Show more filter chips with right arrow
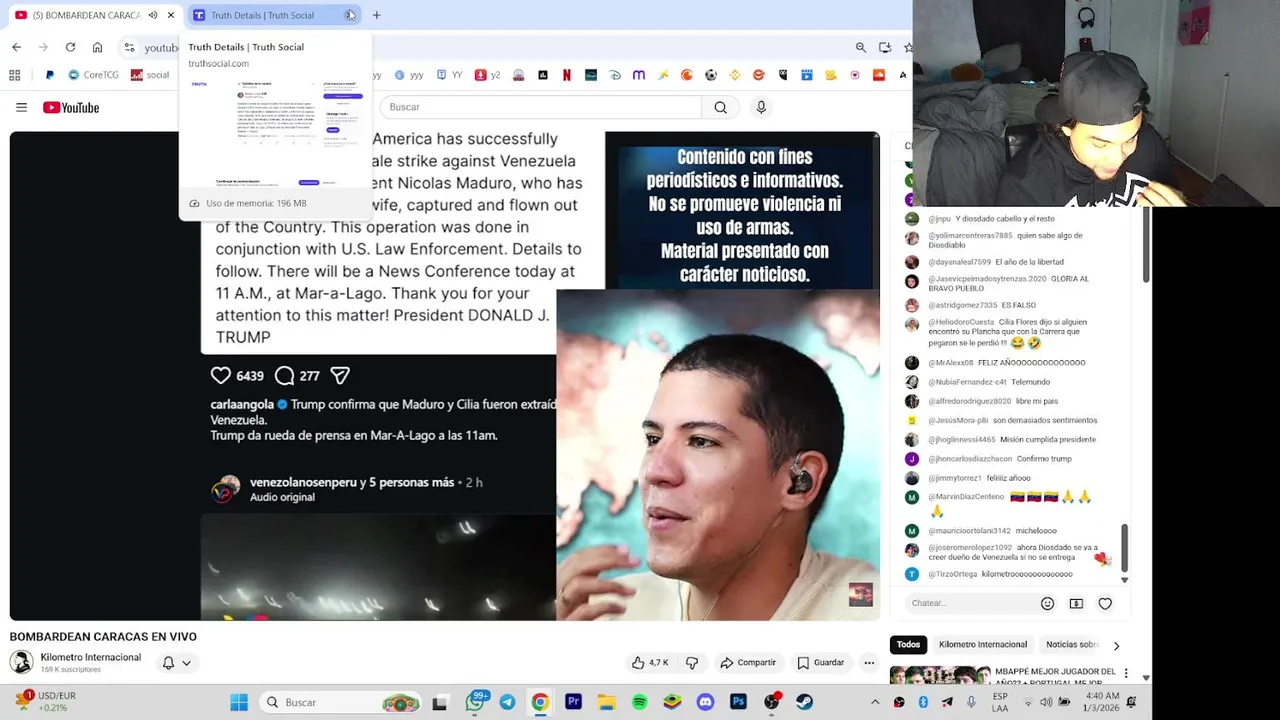The width and height of the screenshot is (1280, 720). click(1116, 645)
